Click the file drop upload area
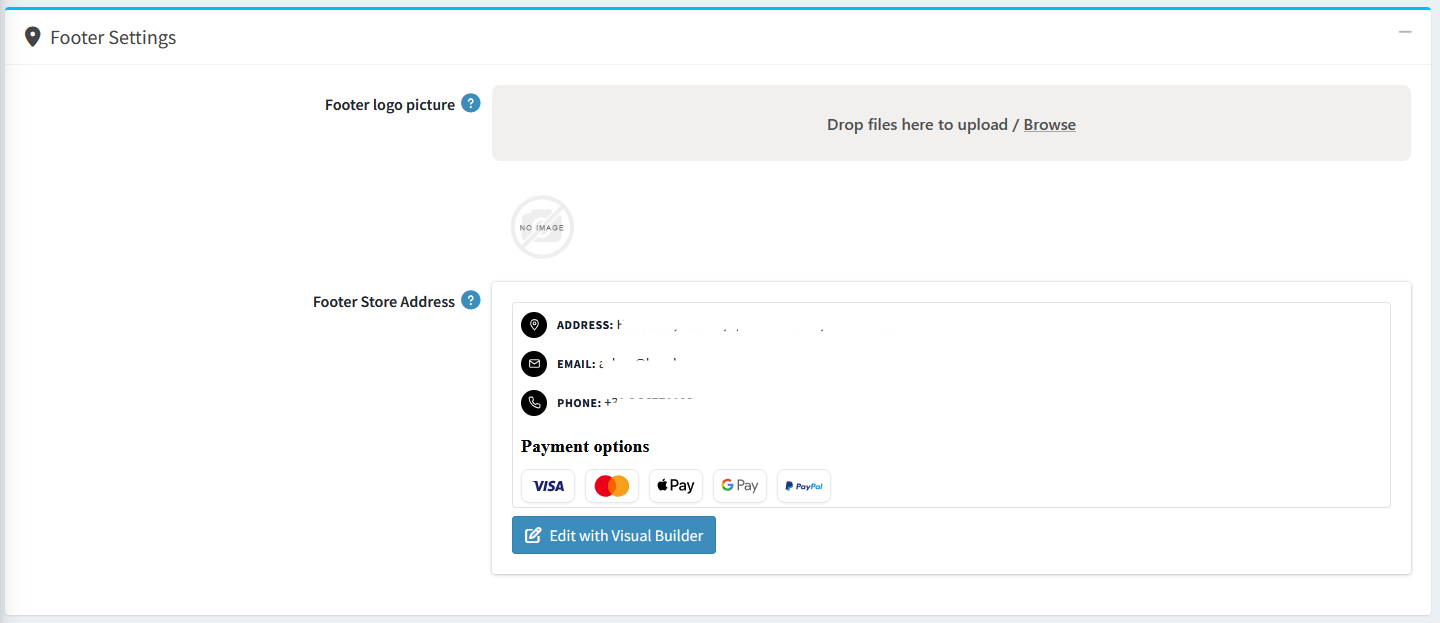 (951, 123)
